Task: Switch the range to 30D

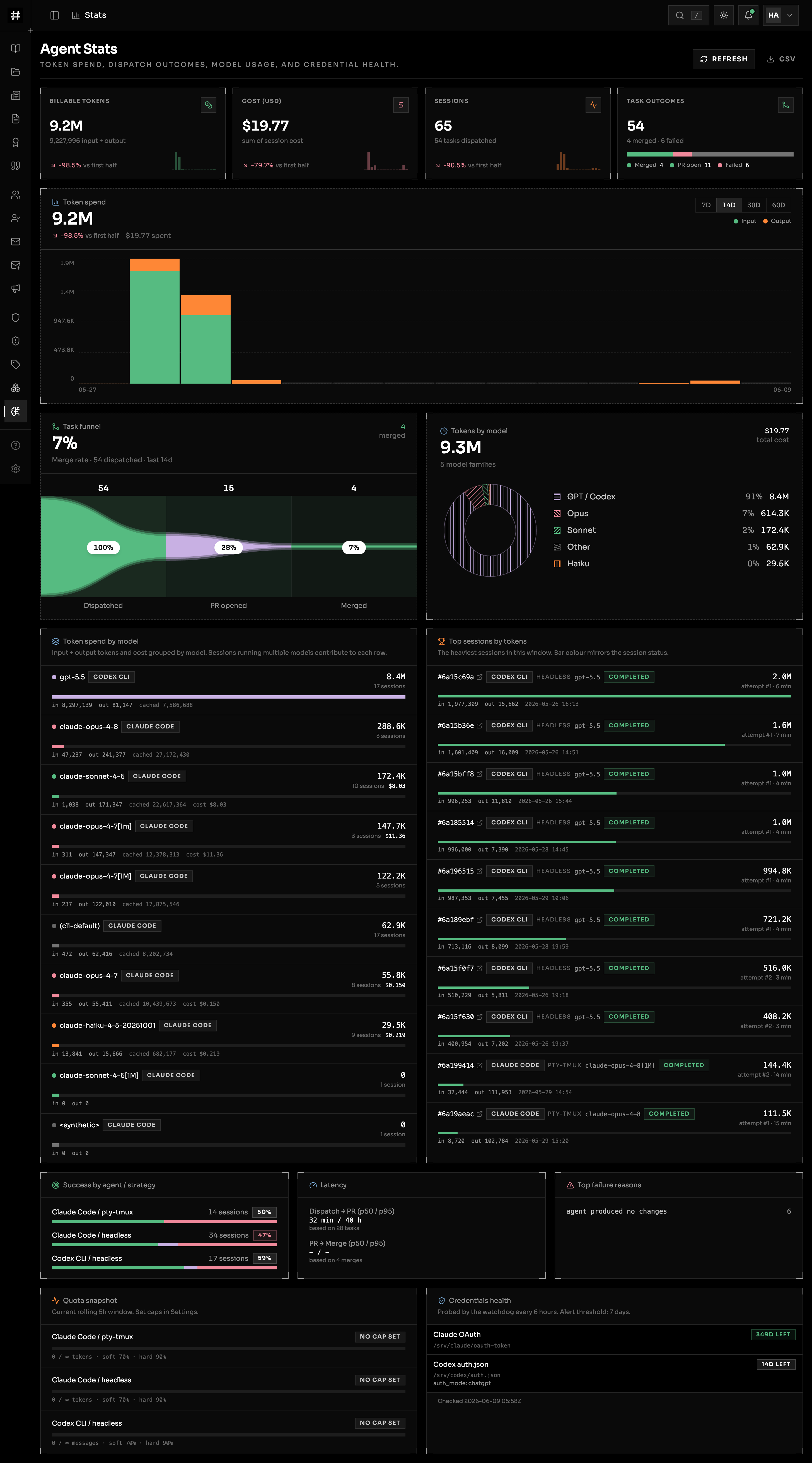Action: [x=753, y=205]
